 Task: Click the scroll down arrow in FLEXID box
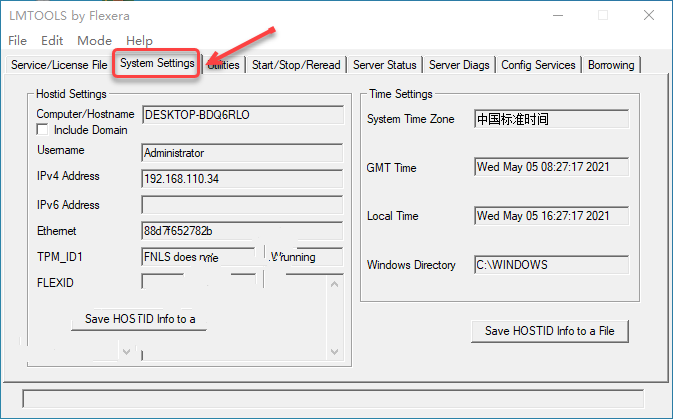coord(335,352)
